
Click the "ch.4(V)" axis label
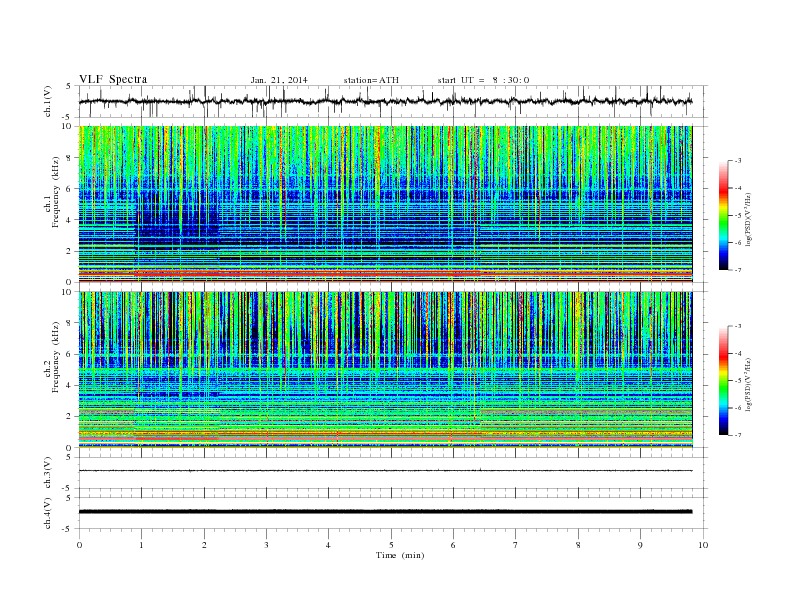point(48,514)
